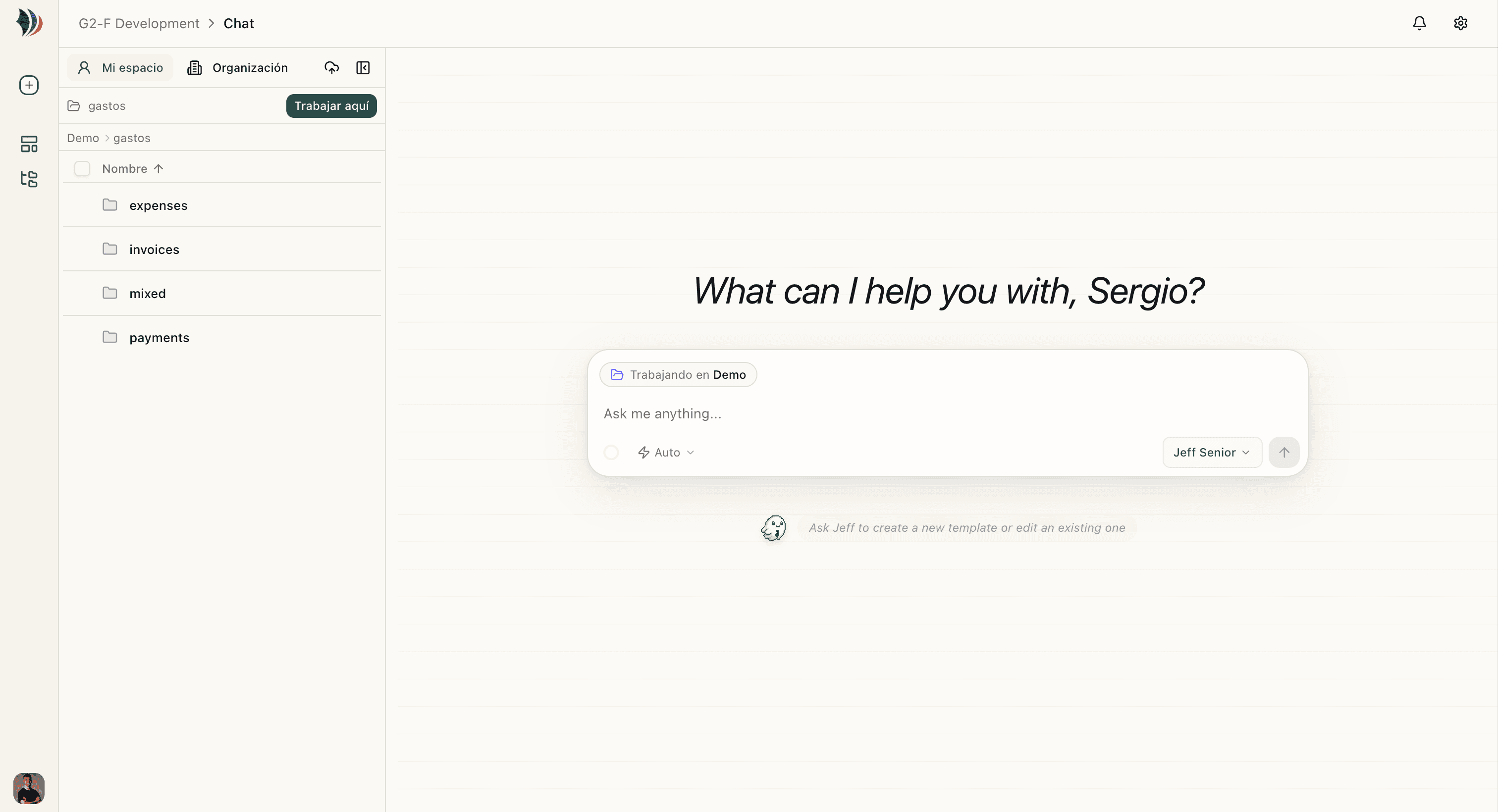Image resolution: width=1498 pixels, height=812 pixels.
Task: Click the send arrow button
Action: [1284, 452]
